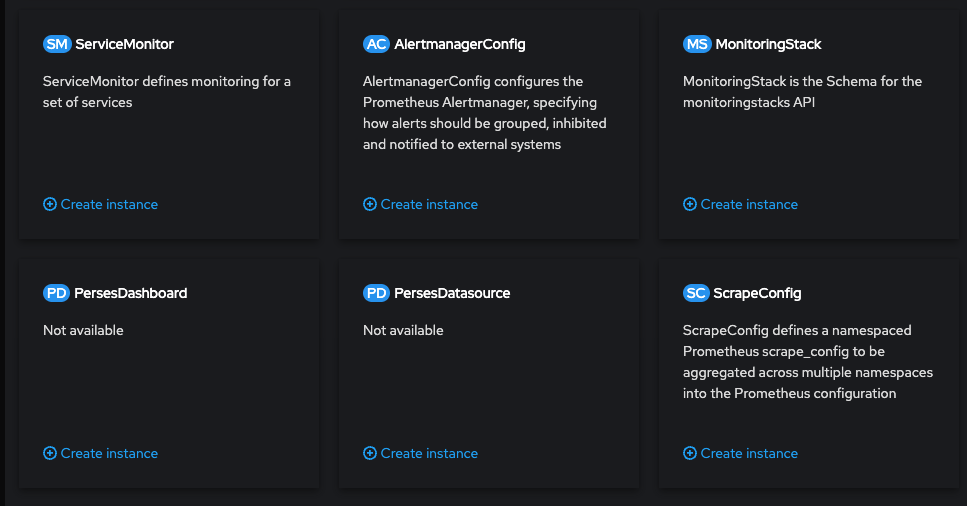Screen dimensions: 967x506
Task: Click the SM badge icon for ServiceMonitor
Action: click(x=57, y=44)
